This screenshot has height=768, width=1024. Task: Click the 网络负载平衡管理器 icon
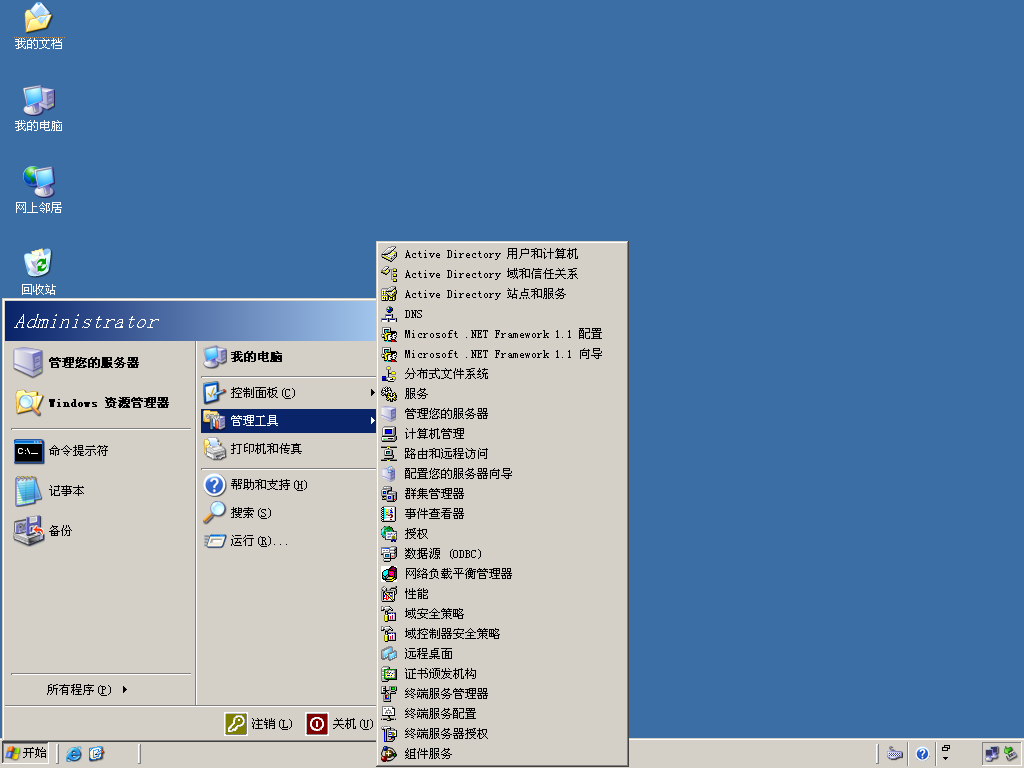(389, 574)
